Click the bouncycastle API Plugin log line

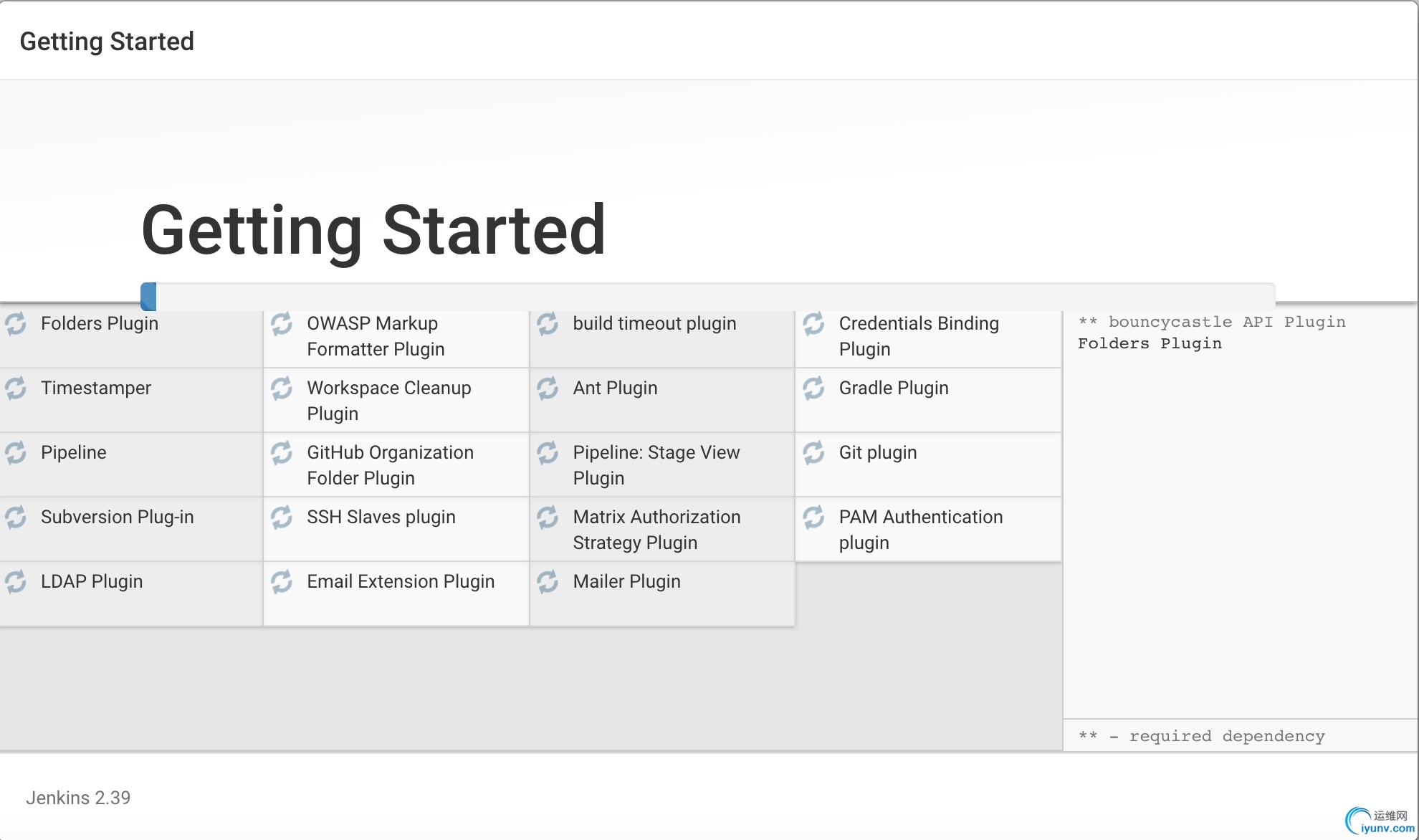tap(1213, 323)
